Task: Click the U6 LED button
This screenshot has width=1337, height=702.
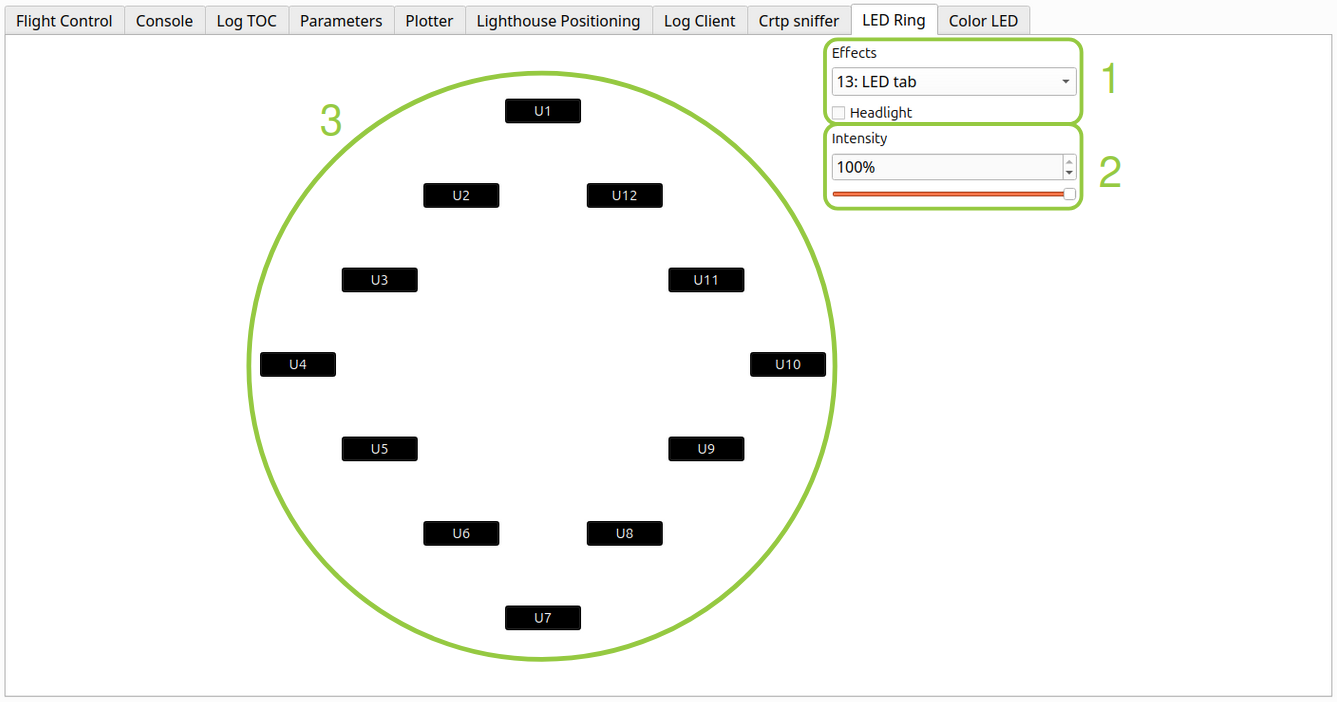Action: click(460, 534)
